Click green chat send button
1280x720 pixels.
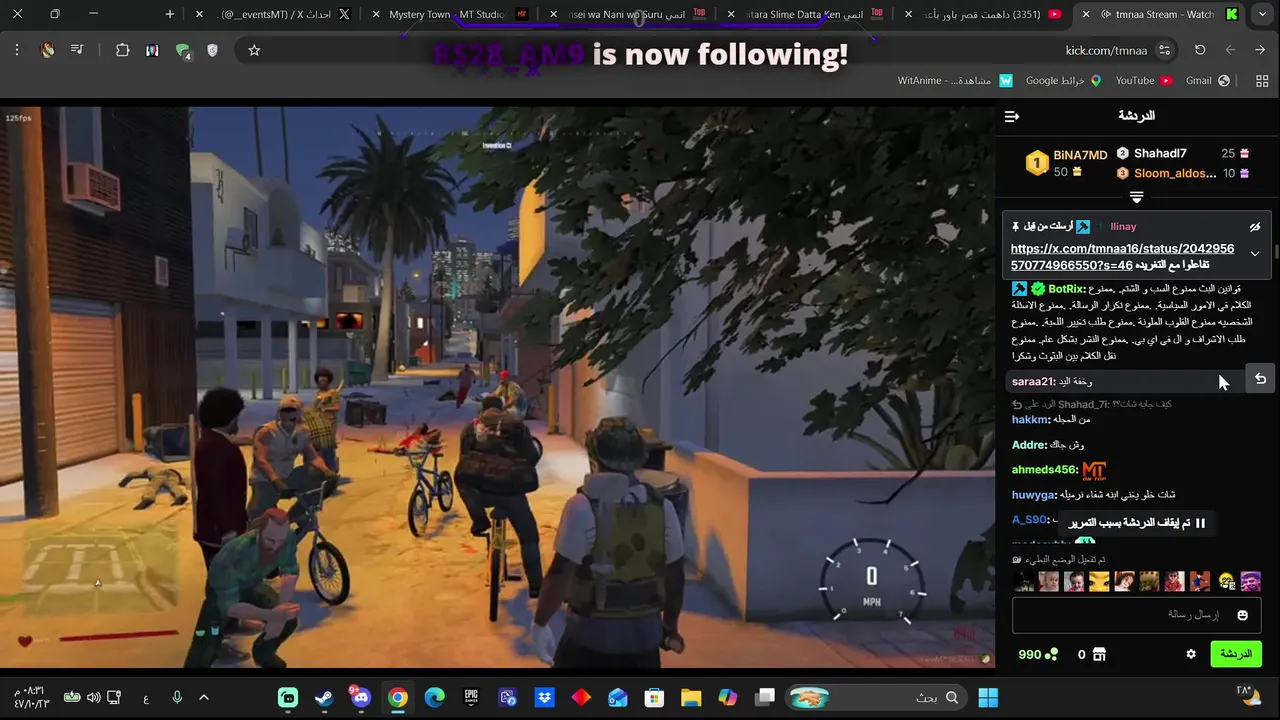1236,654
